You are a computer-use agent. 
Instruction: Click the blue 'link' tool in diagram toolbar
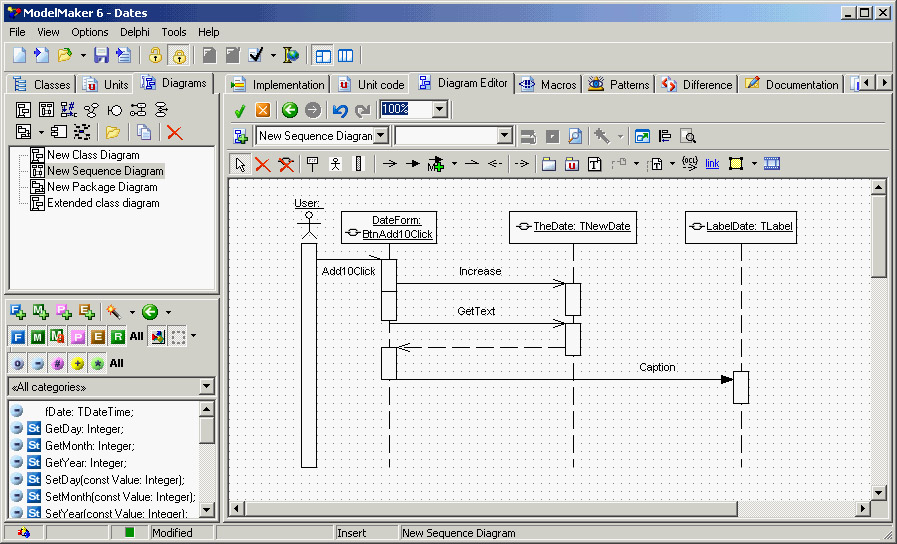(x=712, y=164)
